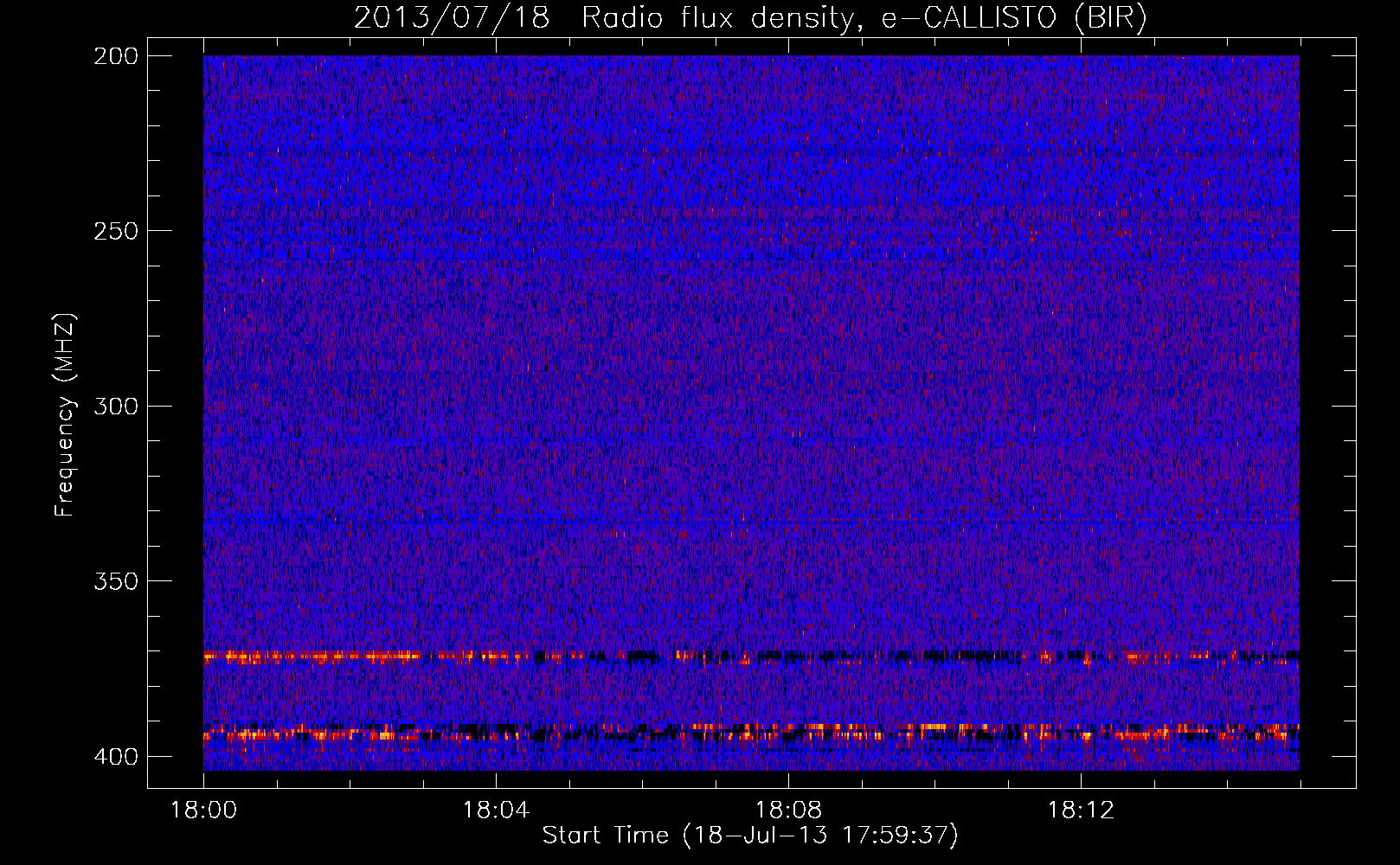Select the "Frequency (MHZ)" y-axis label
The height and width of the screenshot is (865, 1400).
(64, 415)
